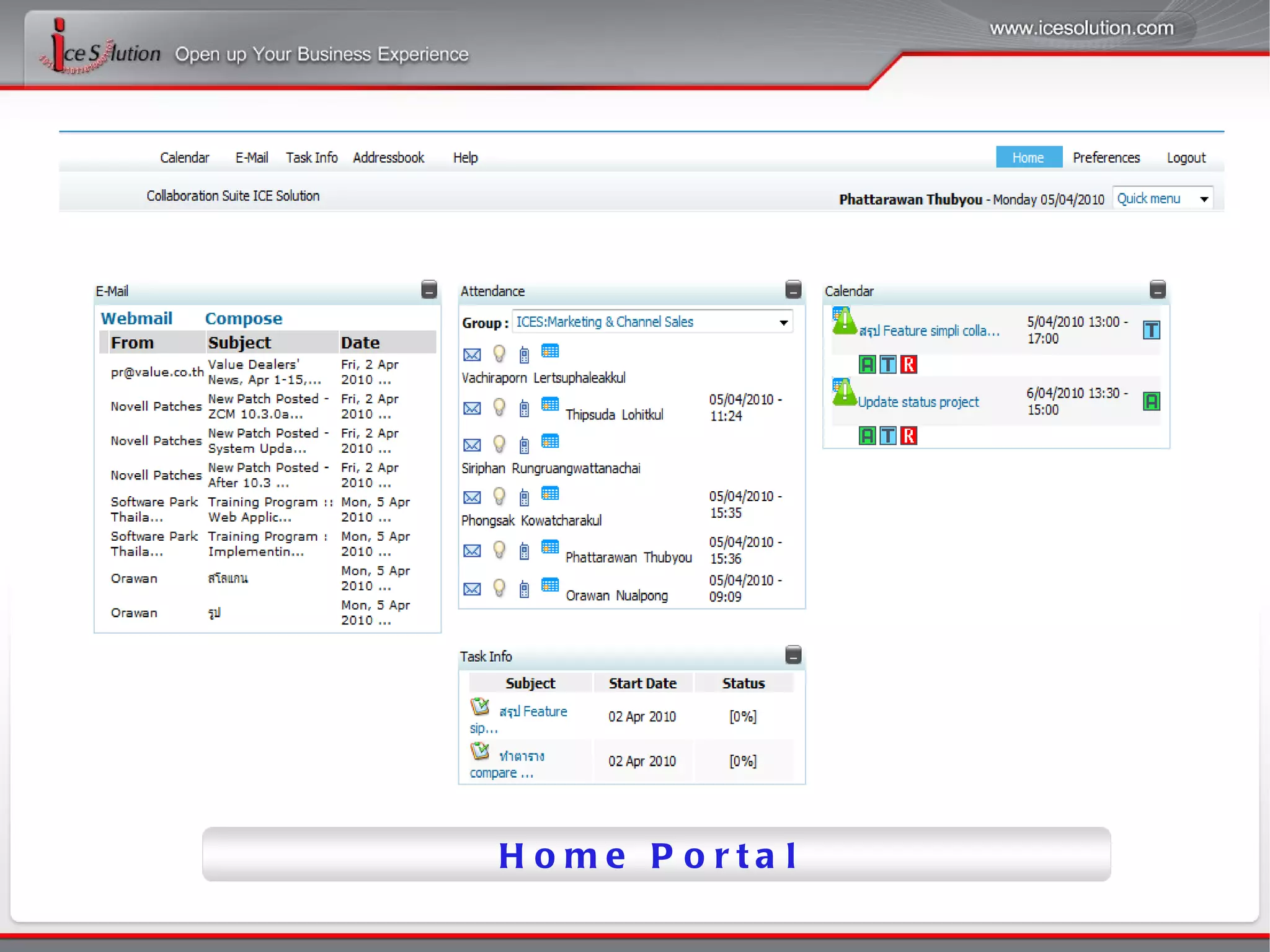Select the Home tab

tap(1029, 158)
